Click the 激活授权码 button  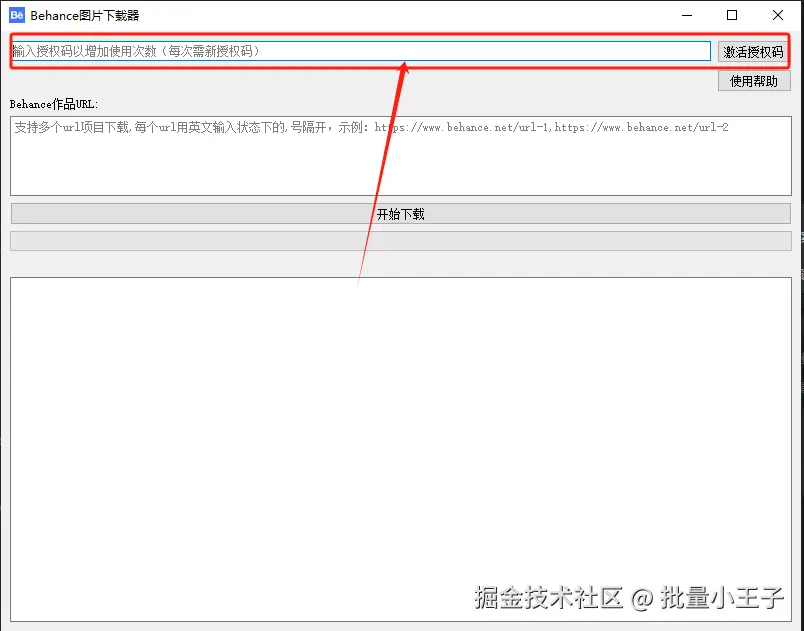coord(753,52)
